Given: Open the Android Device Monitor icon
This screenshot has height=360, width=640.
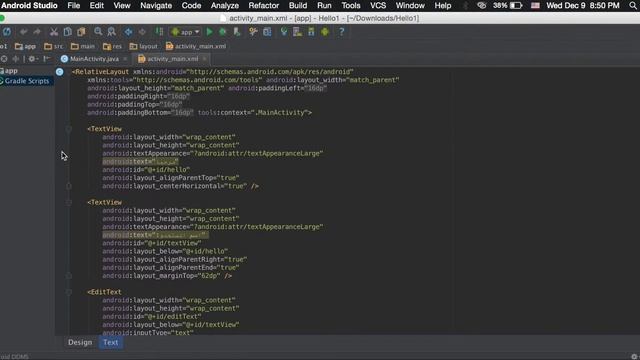Looking at the screenshot, I should 325,32.
